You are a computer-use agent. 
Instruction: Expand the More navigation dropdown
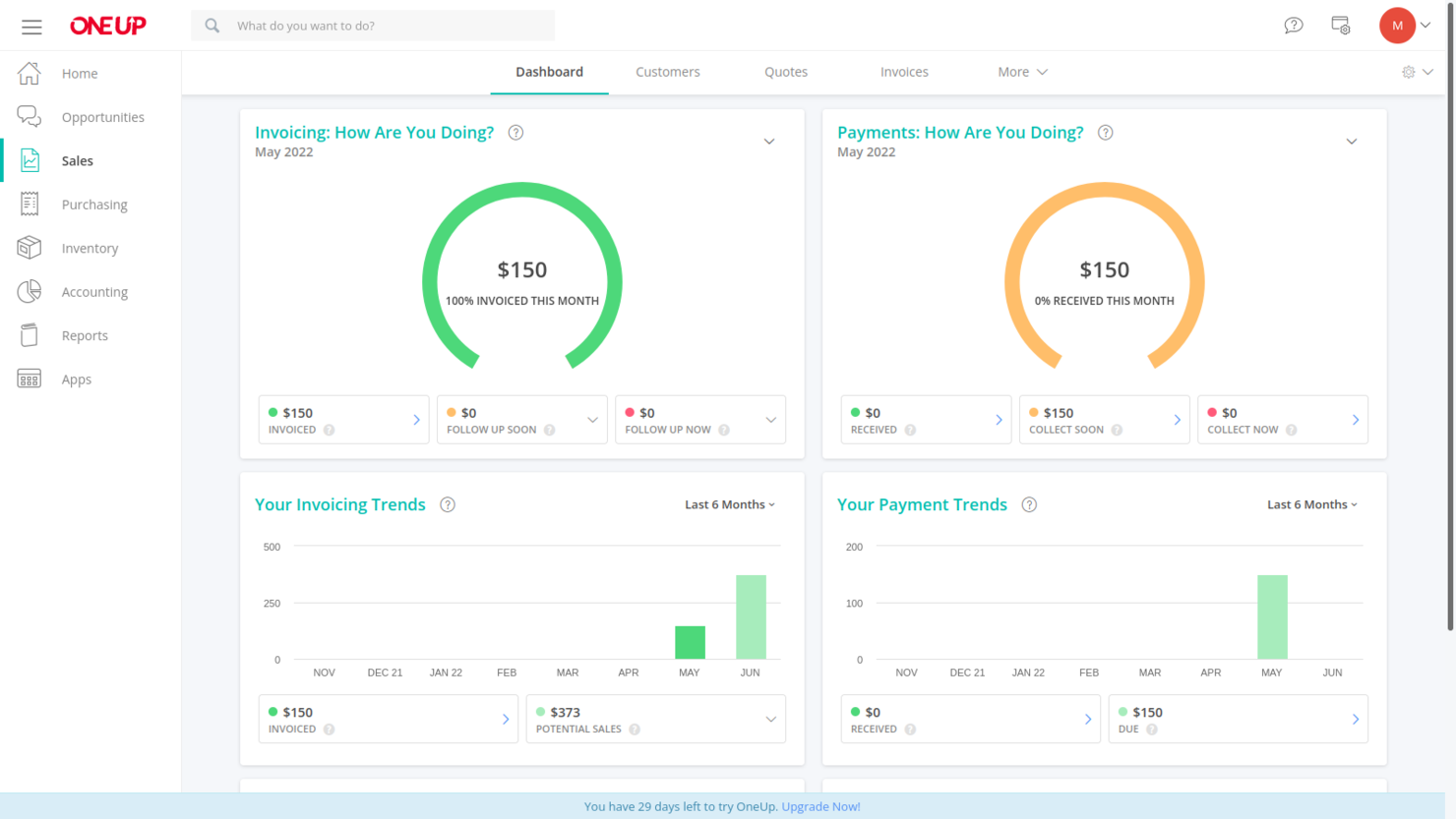point(1021,71)
